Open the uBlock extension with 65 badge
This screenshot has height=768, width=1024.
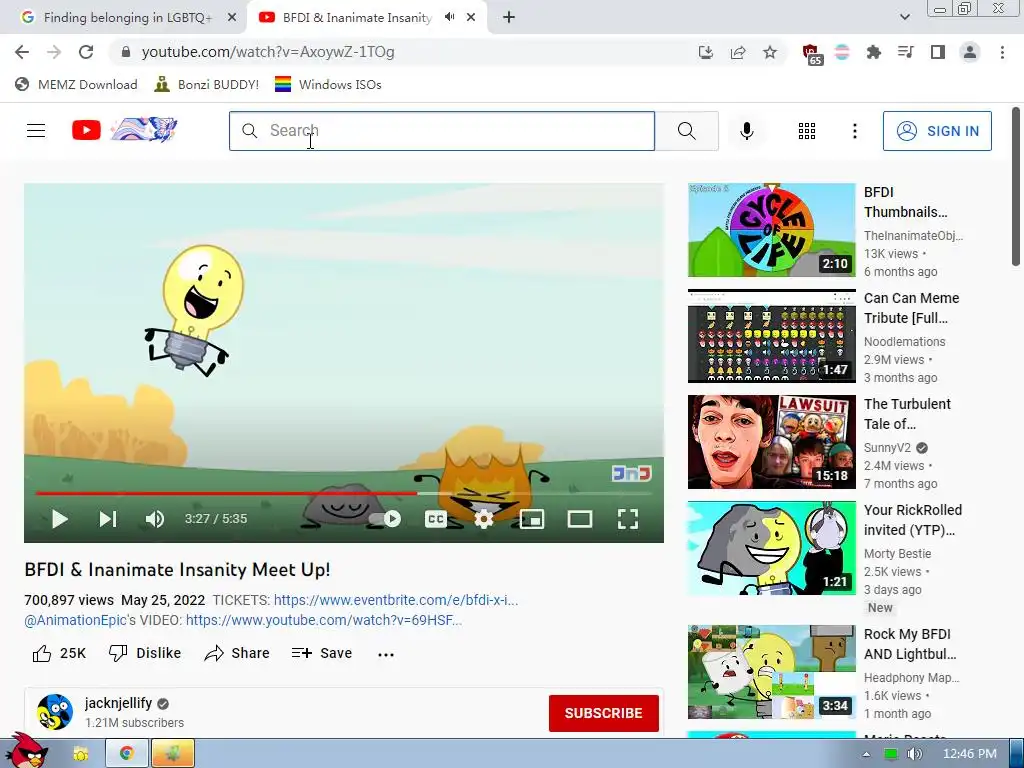[x=812, y=54]
